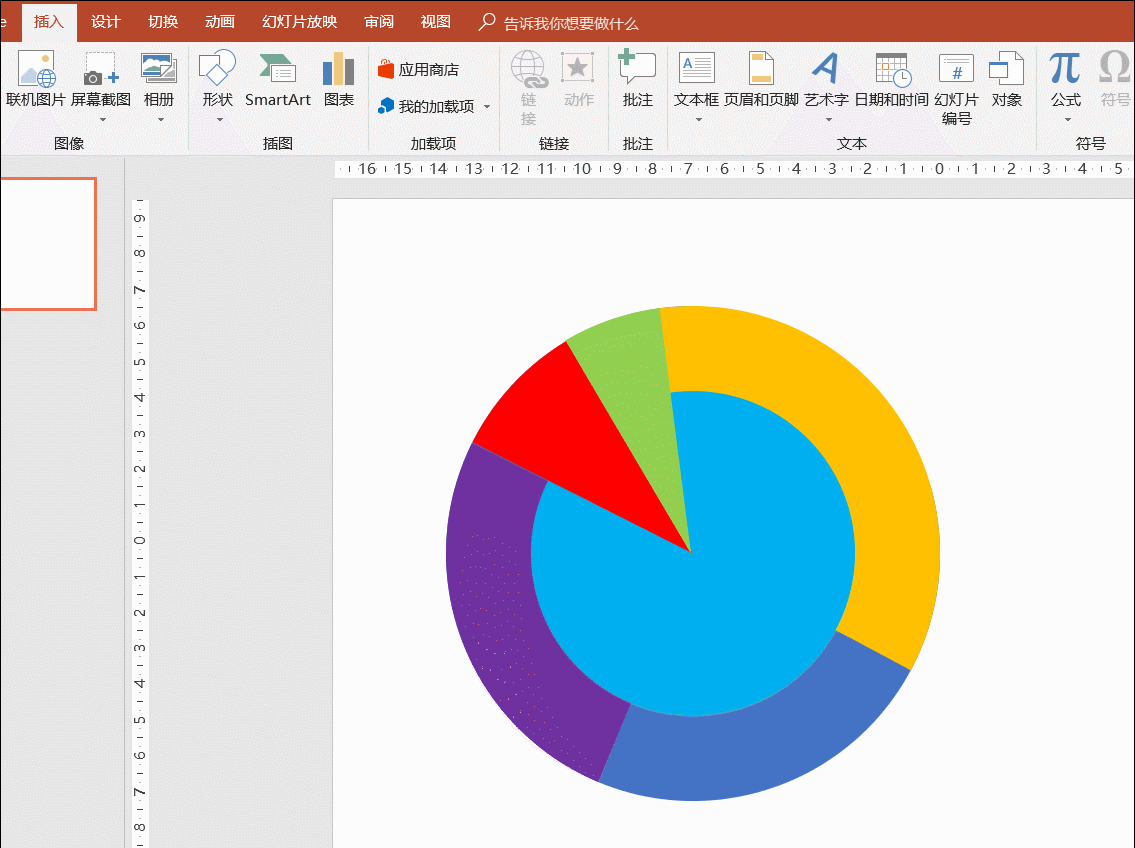Expand the 文本框 text box dropdown
The image size is (1135, 848).
697,120
